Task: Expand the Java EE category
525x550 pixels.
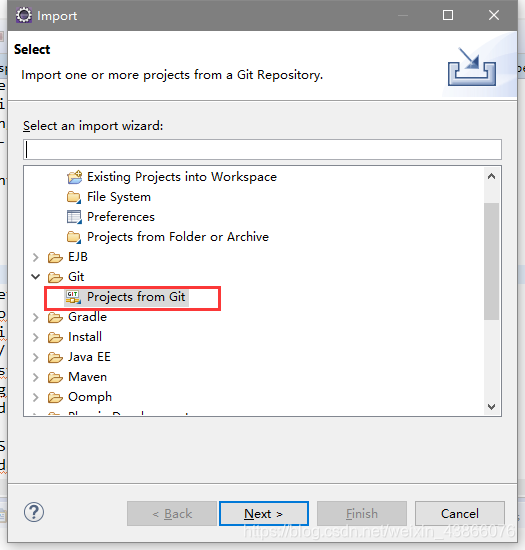Action: point(35,357)
